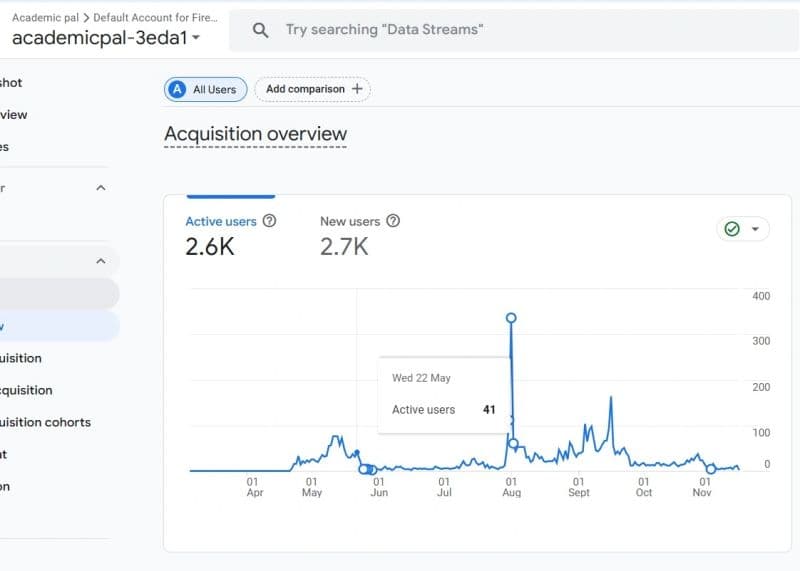Open the help icon next to Active users
The image size is (800, 571).
(x=269, y=220)
